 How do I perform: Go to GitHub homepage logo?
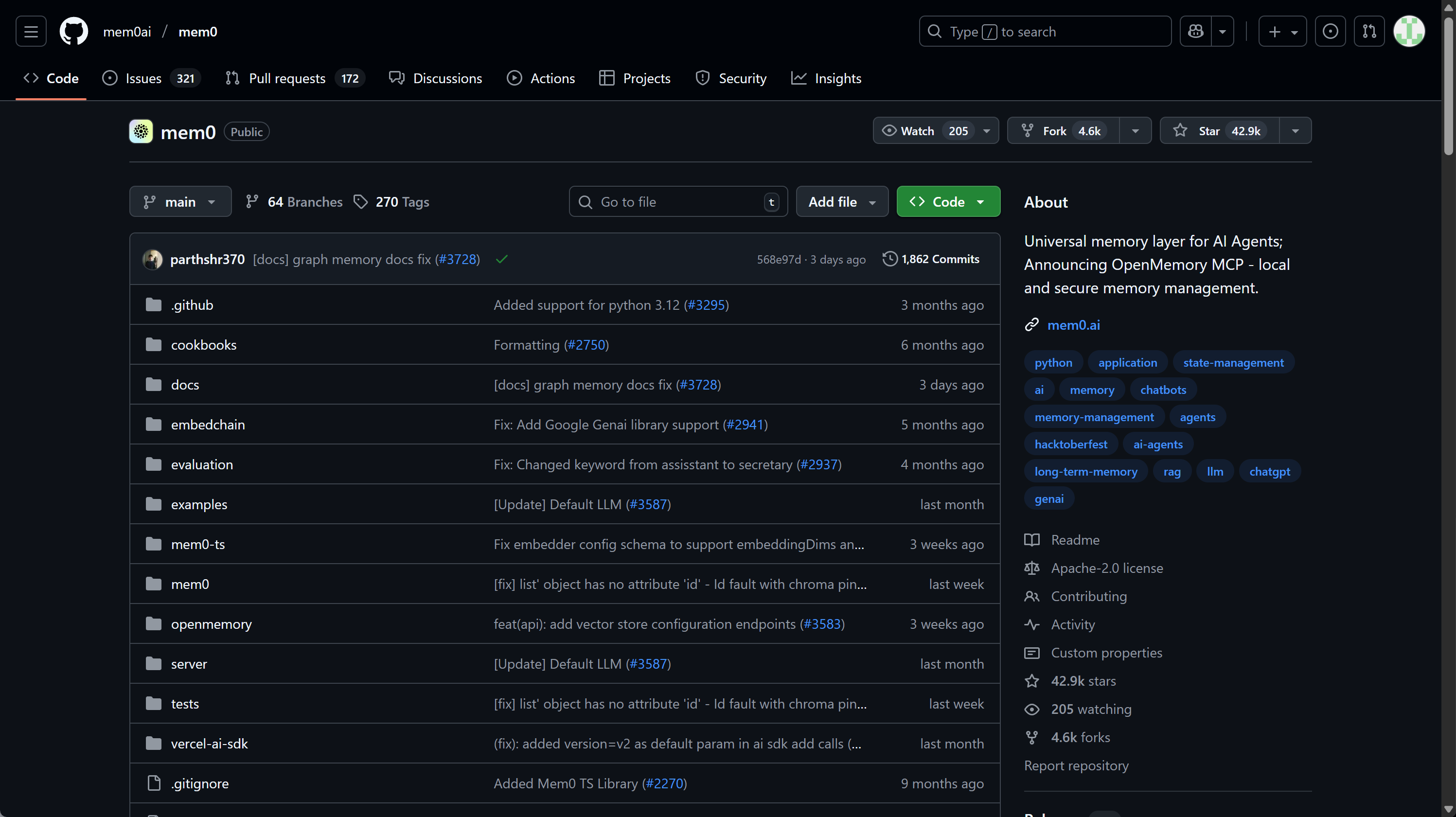click(x=74, y=31)
